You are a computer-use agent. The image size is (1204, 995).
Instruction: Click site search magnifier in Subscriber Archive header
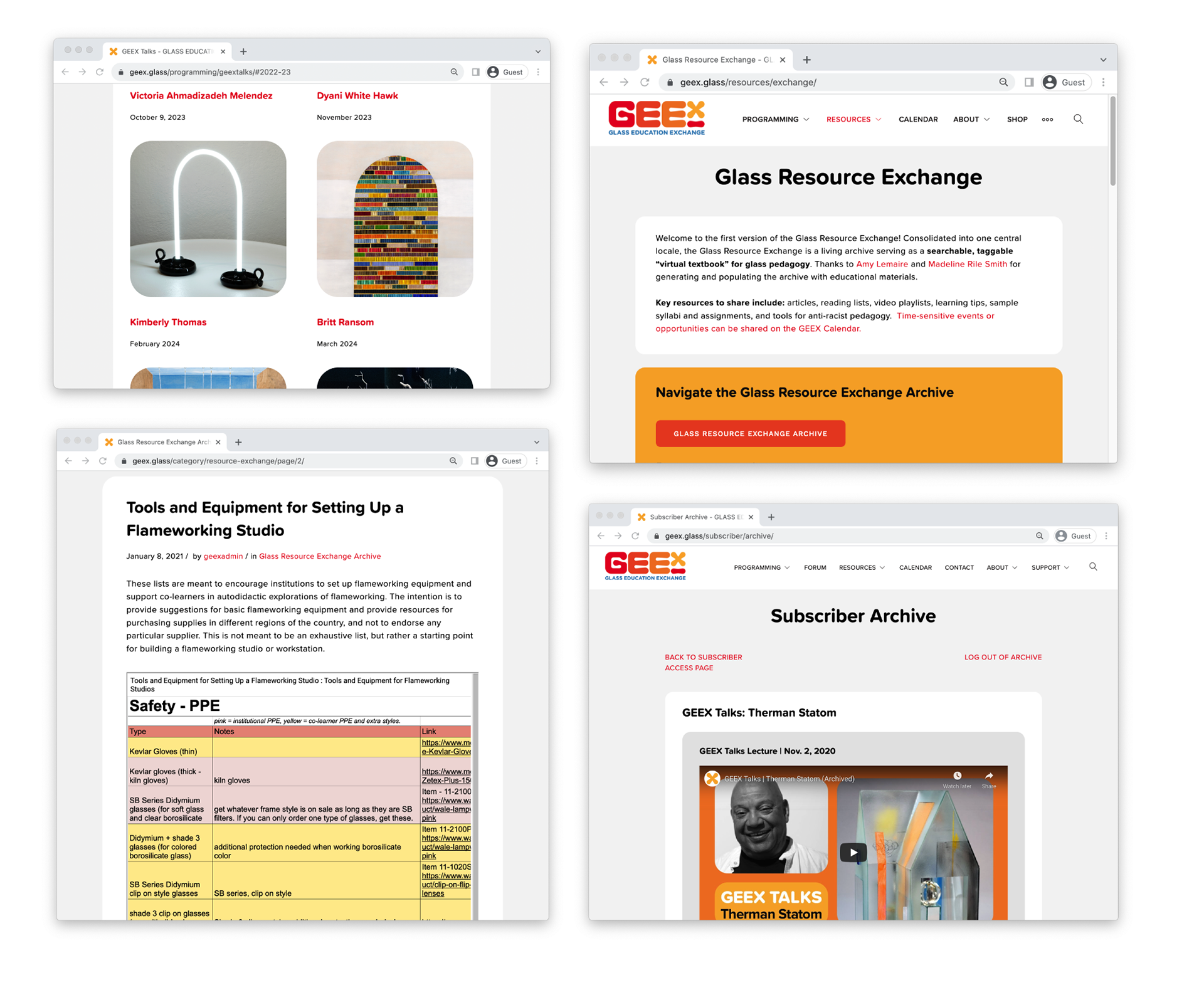point(1093,567)
